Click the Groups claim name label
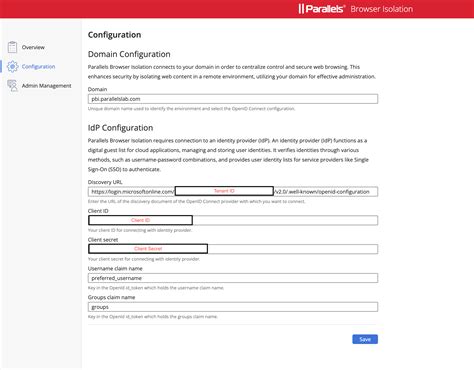 pos(111,297)
